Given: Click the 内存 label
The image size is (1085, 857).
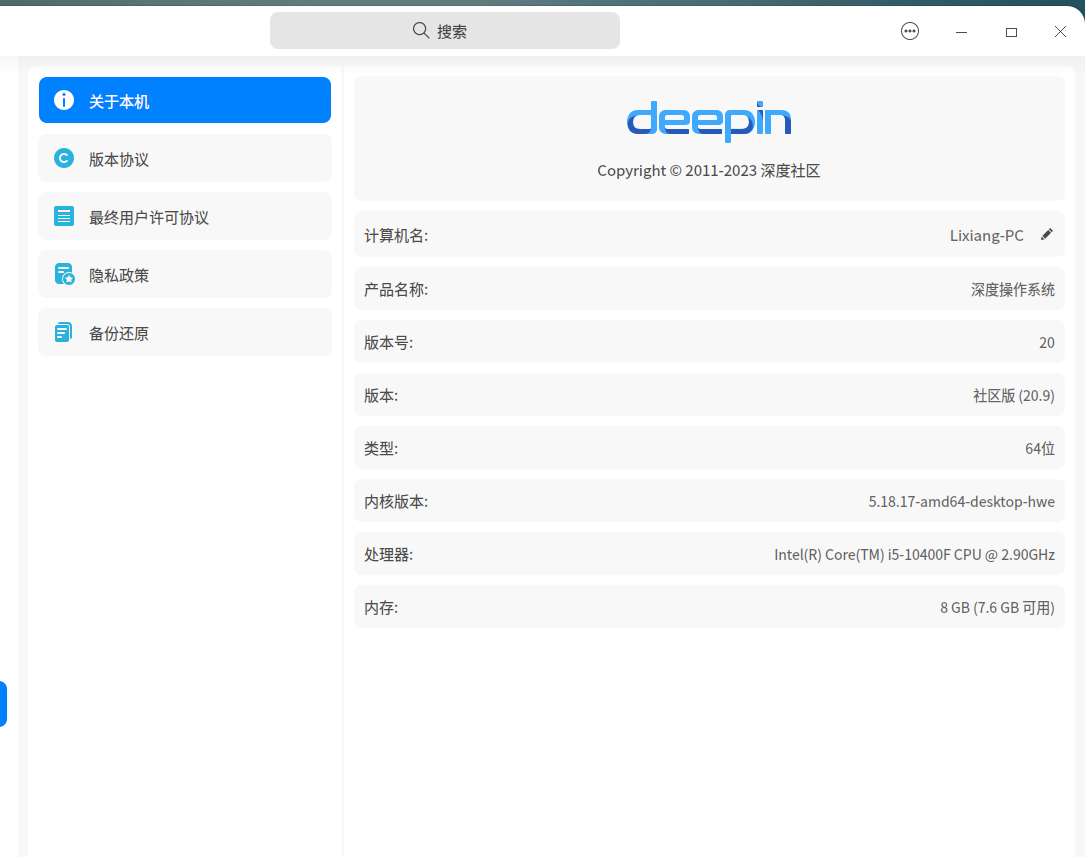Looking at the screenshot, I should 381,608.
